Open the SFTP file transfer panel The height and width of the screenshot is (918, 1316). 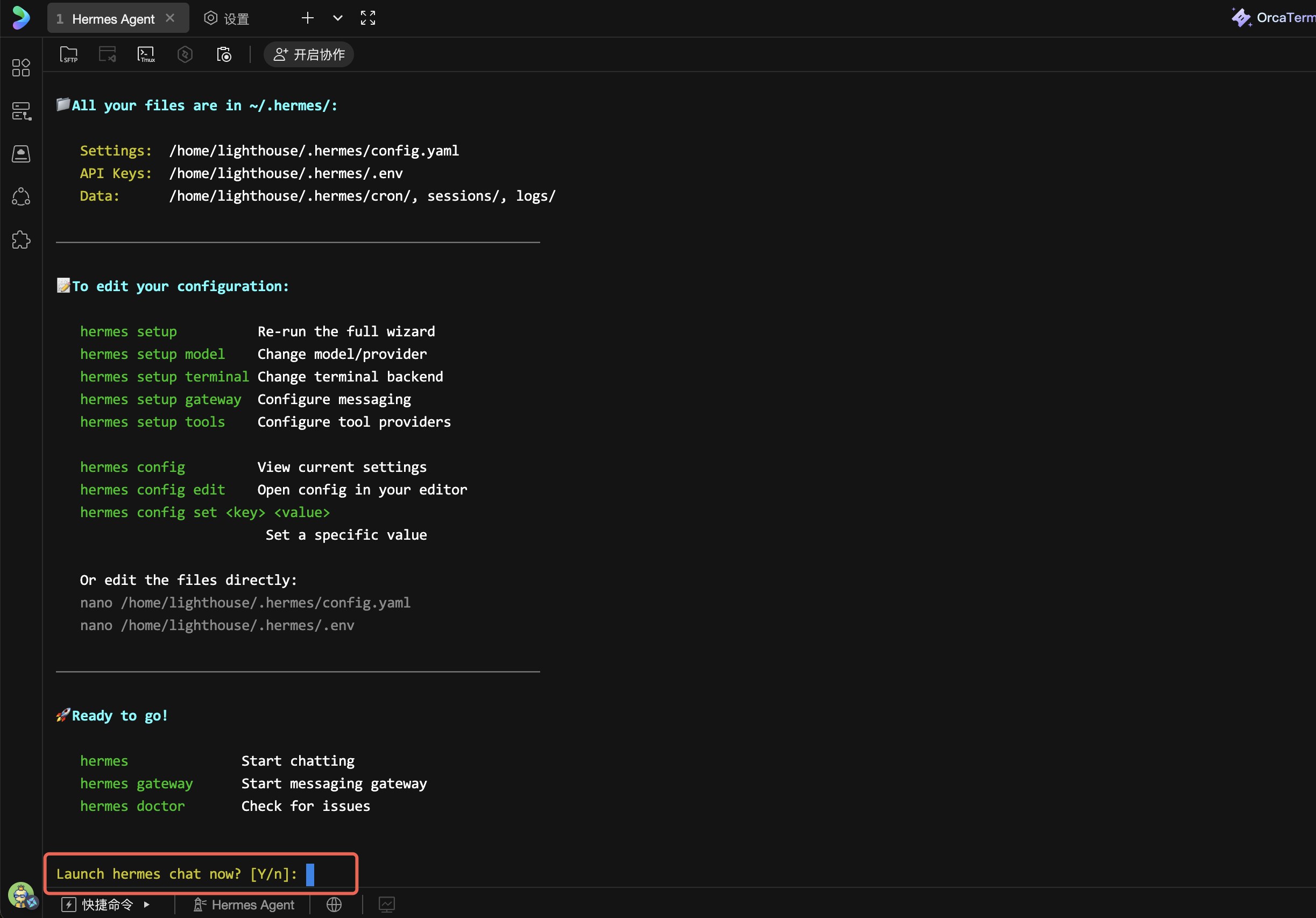coord(69,54)
